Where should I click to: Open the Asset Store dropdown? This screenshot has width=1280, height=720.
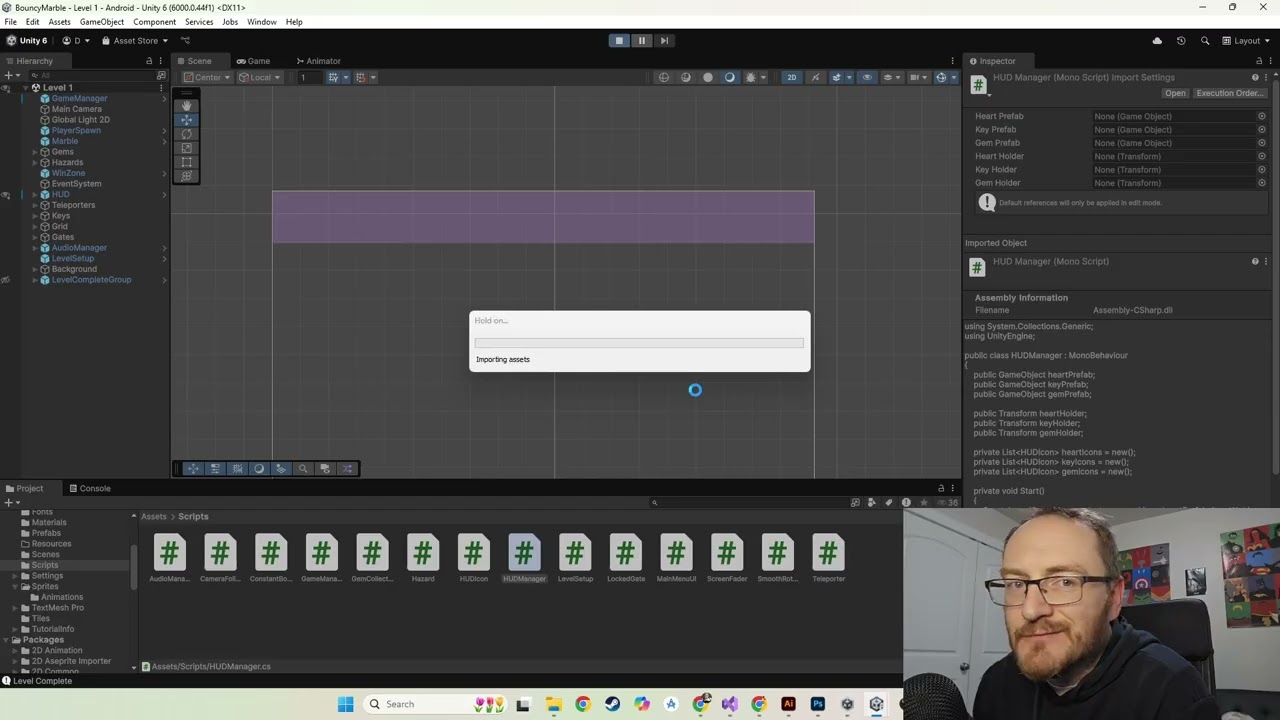135,41
